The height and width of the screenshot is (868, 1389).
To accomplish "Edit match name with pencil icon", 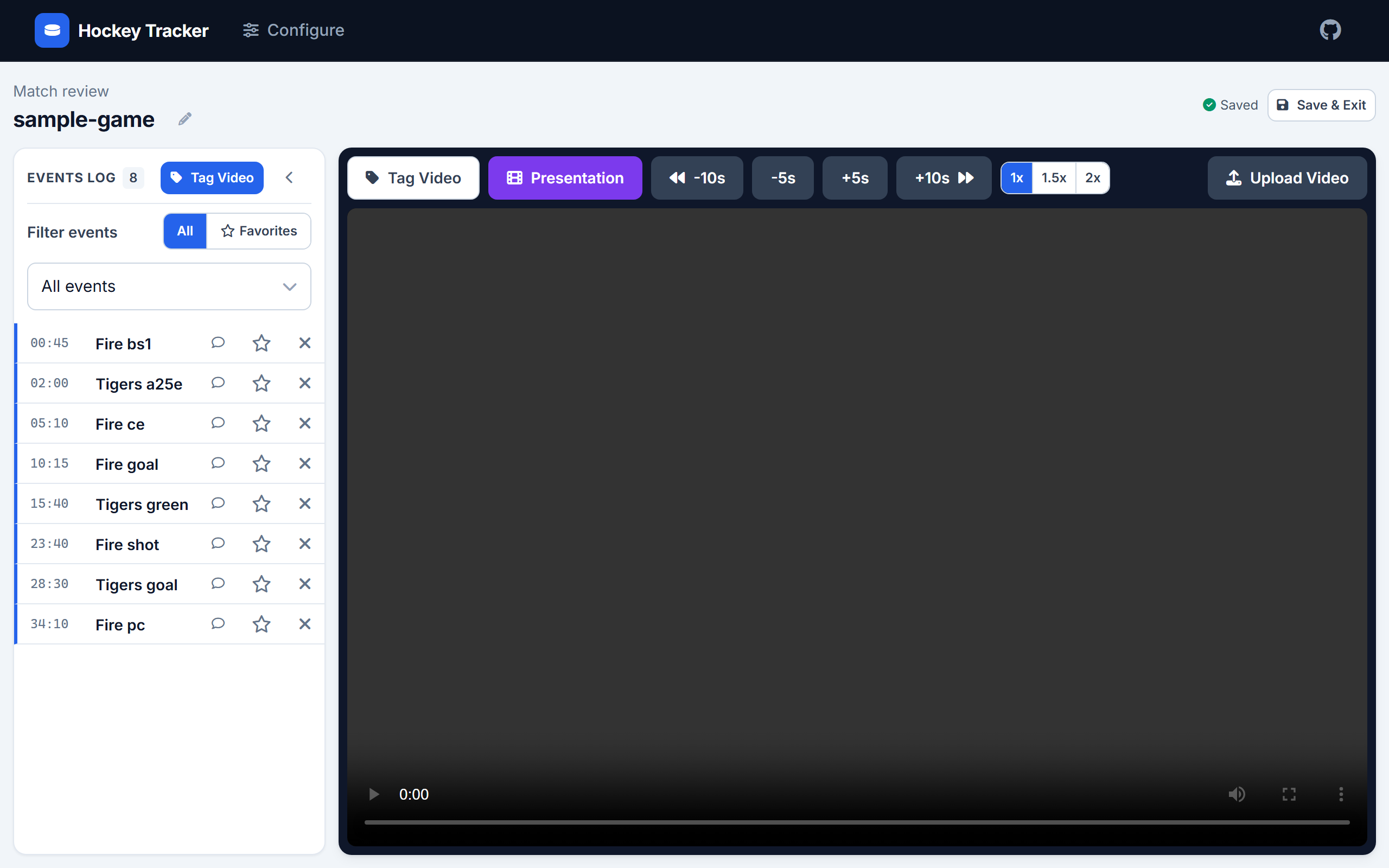I will click(184, 119).
